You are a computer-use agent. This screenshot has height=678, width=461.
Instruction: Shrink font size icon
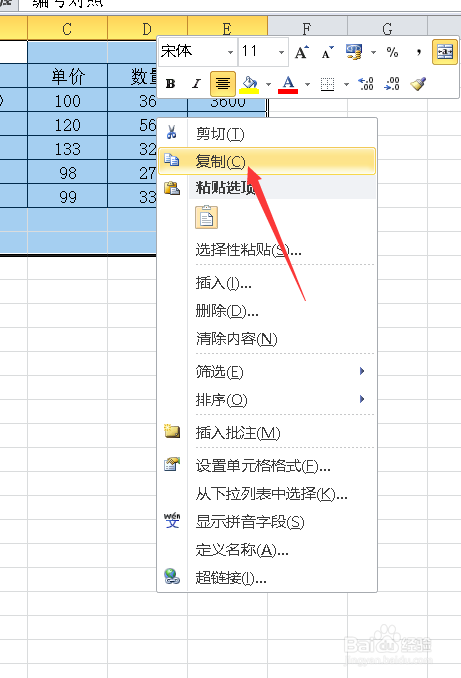coord(327,52)
